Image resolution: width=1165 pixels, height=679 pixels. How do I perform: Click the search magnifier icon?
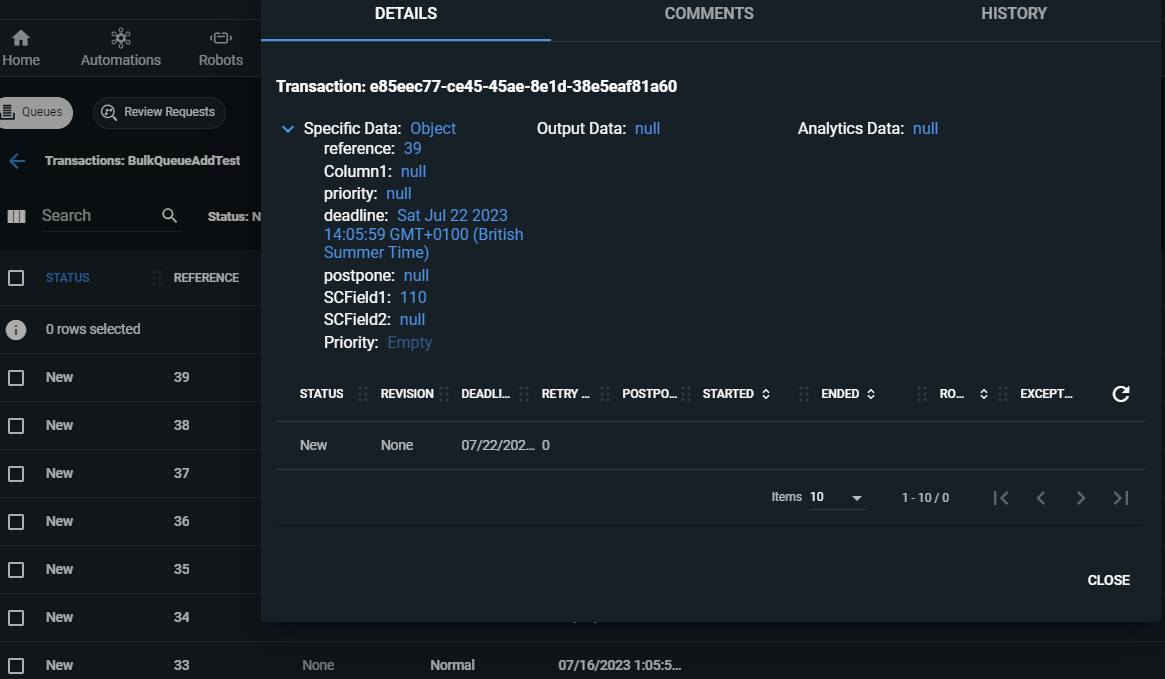(169, 215)
